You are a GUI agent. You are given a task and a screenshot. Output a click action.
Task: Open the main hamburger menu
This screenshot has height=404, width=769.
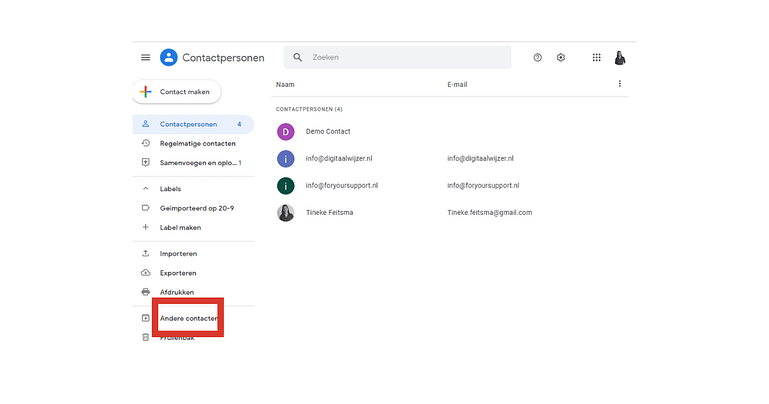click(x=146, y=58)
